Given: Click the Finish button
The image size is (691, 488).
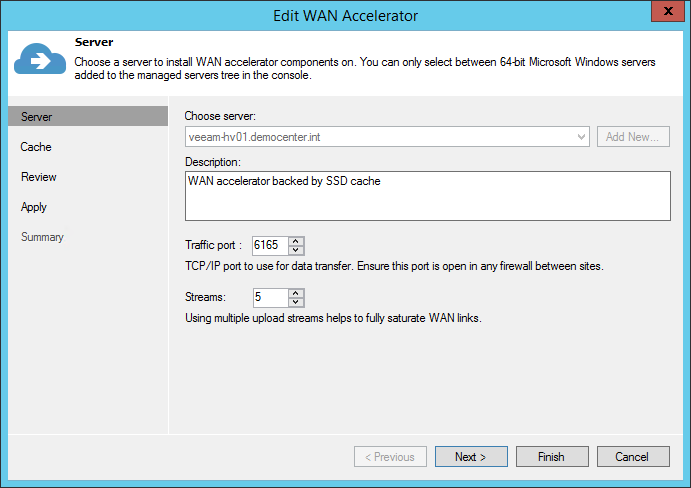Looking at the screenshot, I should click(551, 457).
